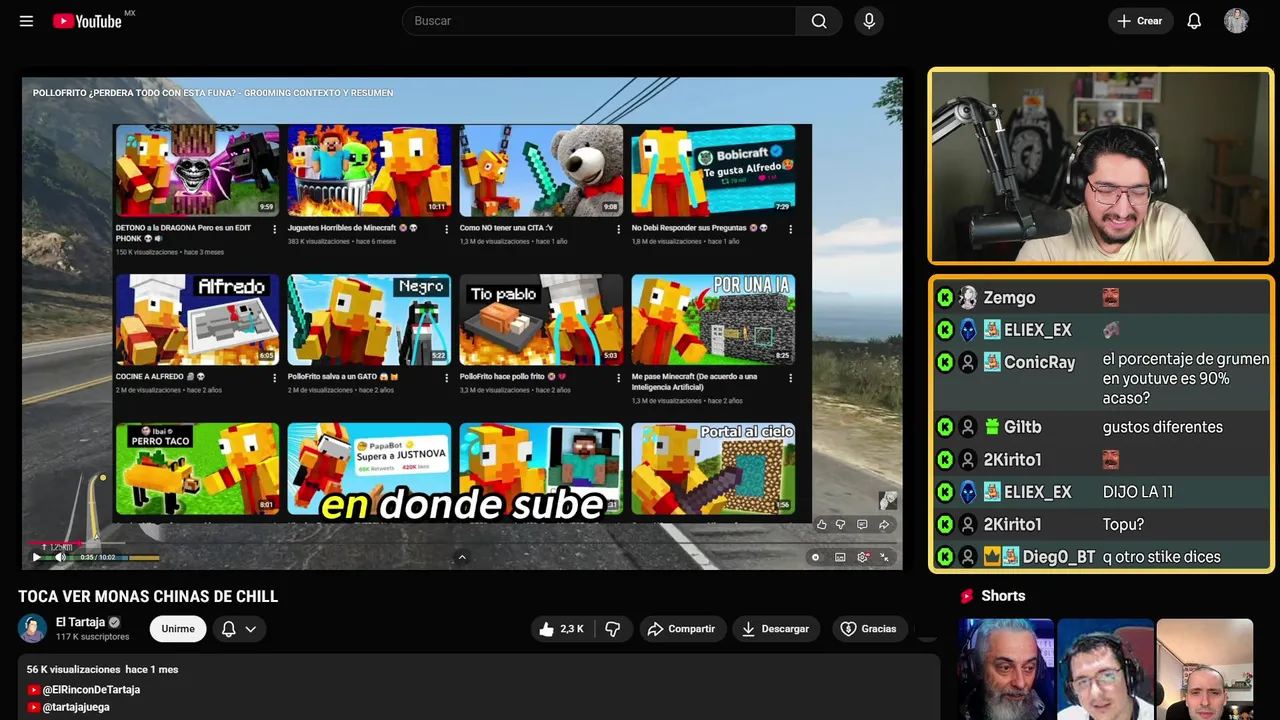Open the middle Short with the headphones man

(x=1105, y=669)
